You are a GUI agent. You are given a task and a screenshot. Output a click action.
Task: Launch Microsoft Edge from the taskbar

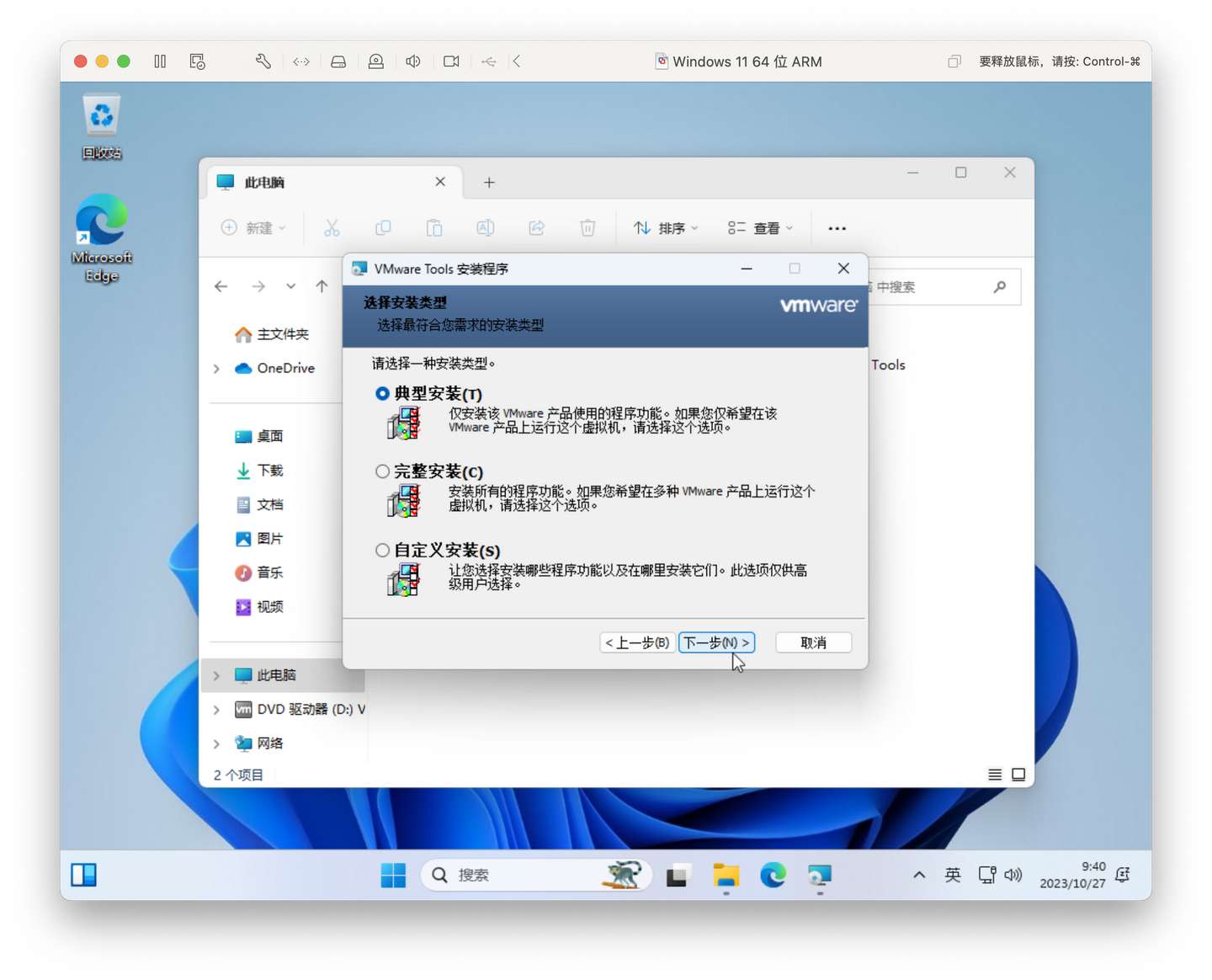tap(773, 876)
